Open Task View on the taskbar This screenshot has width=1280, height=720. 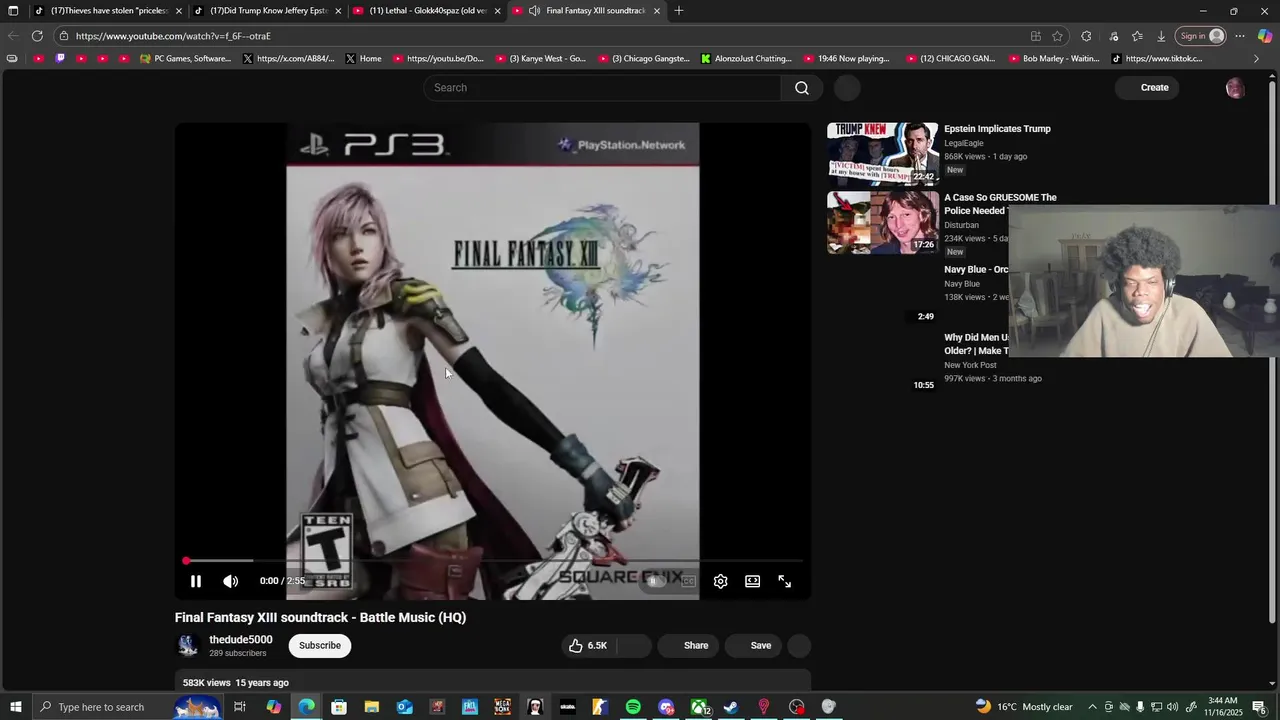click(x=240, y=707)
